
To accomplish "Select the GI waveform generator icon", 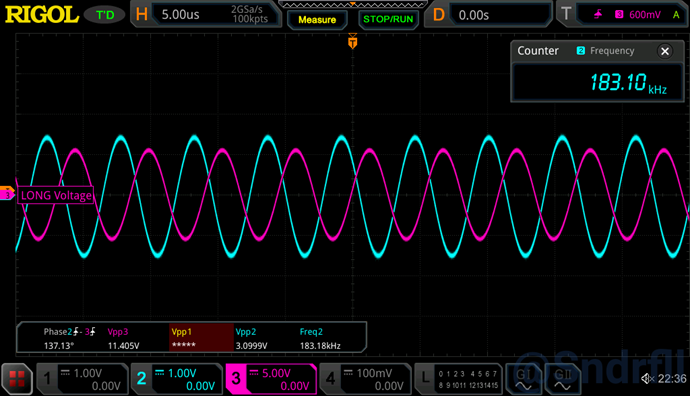I will pos(524,379).
